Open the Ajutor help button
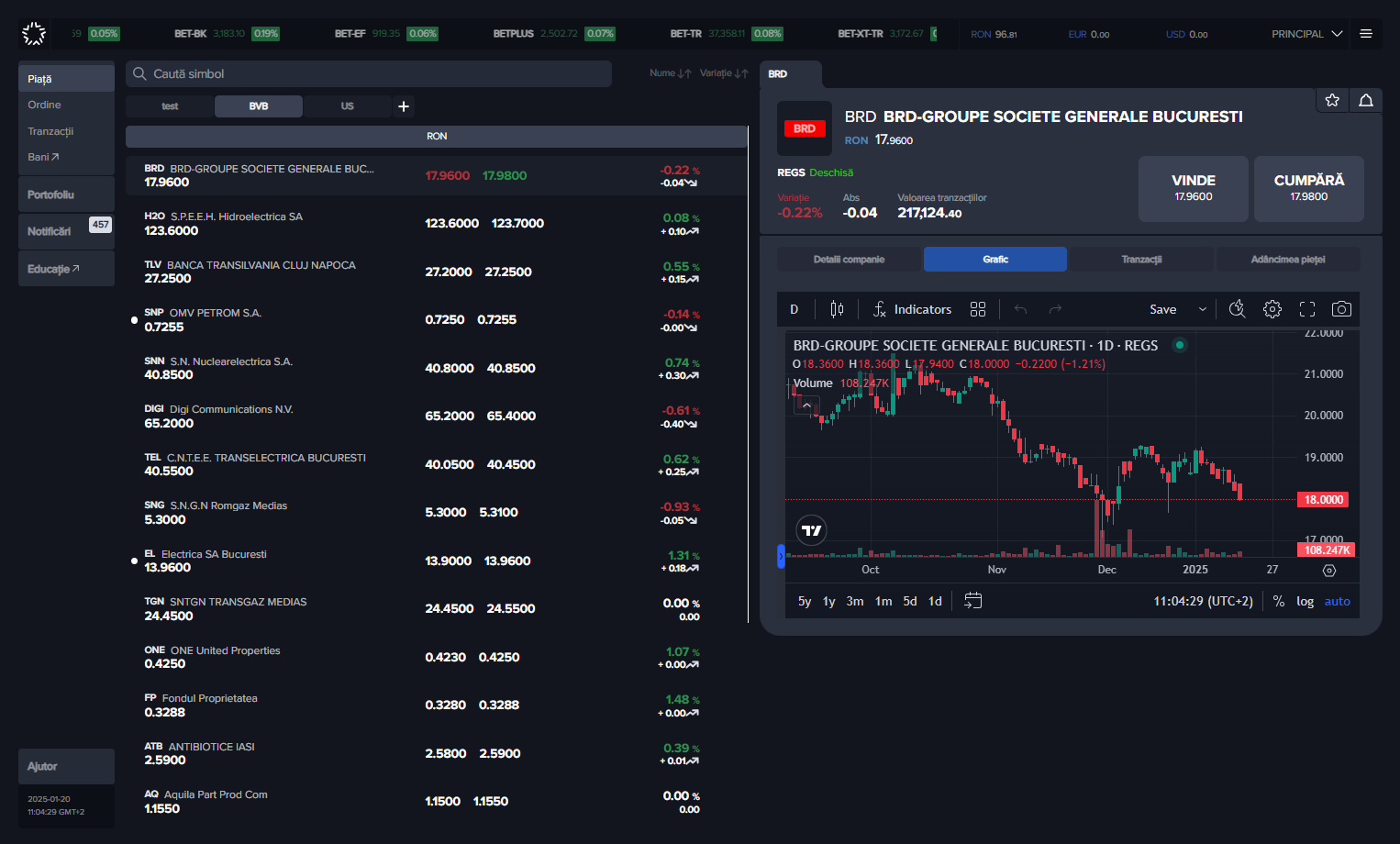The height and width of the screenshot is (844, 1400). pyautogui.click(x=66, y=766)
